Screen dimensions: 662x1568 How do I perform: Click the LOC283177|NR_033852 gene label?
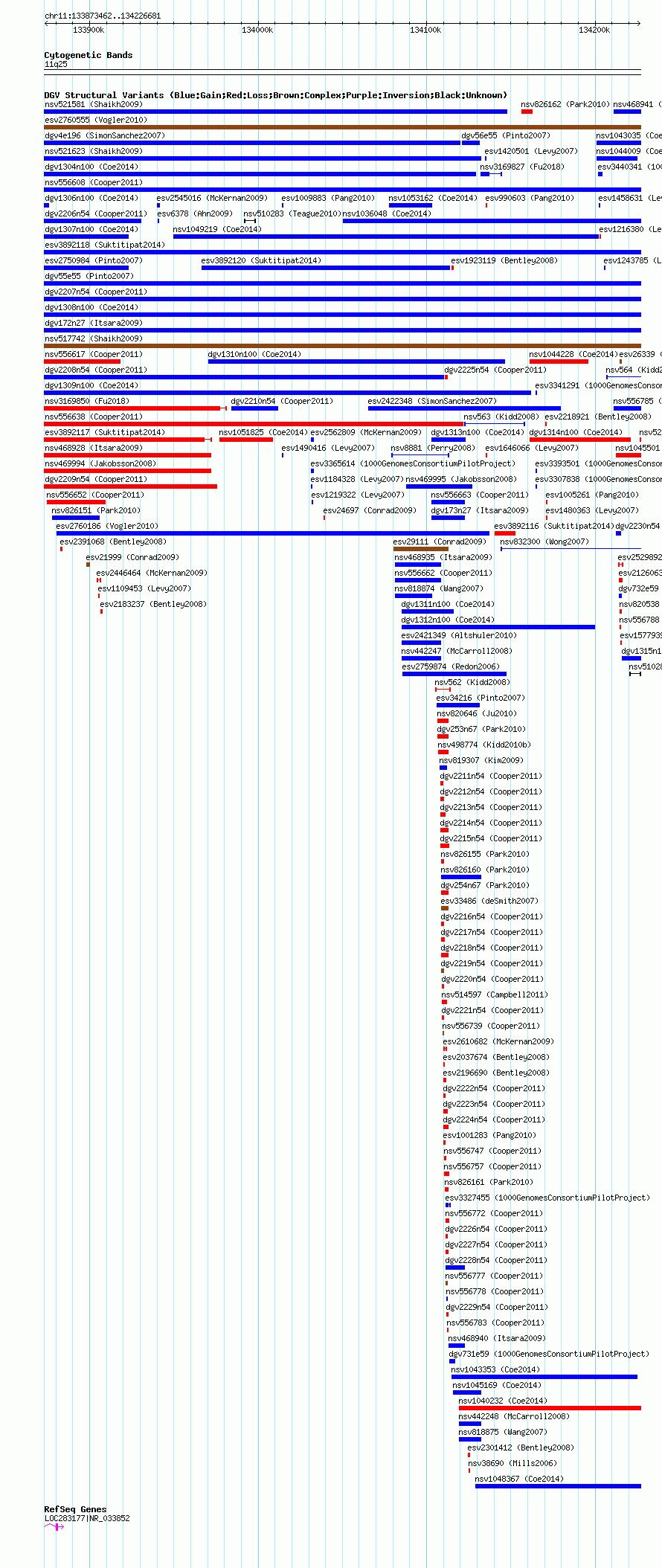click(87, 1518)
